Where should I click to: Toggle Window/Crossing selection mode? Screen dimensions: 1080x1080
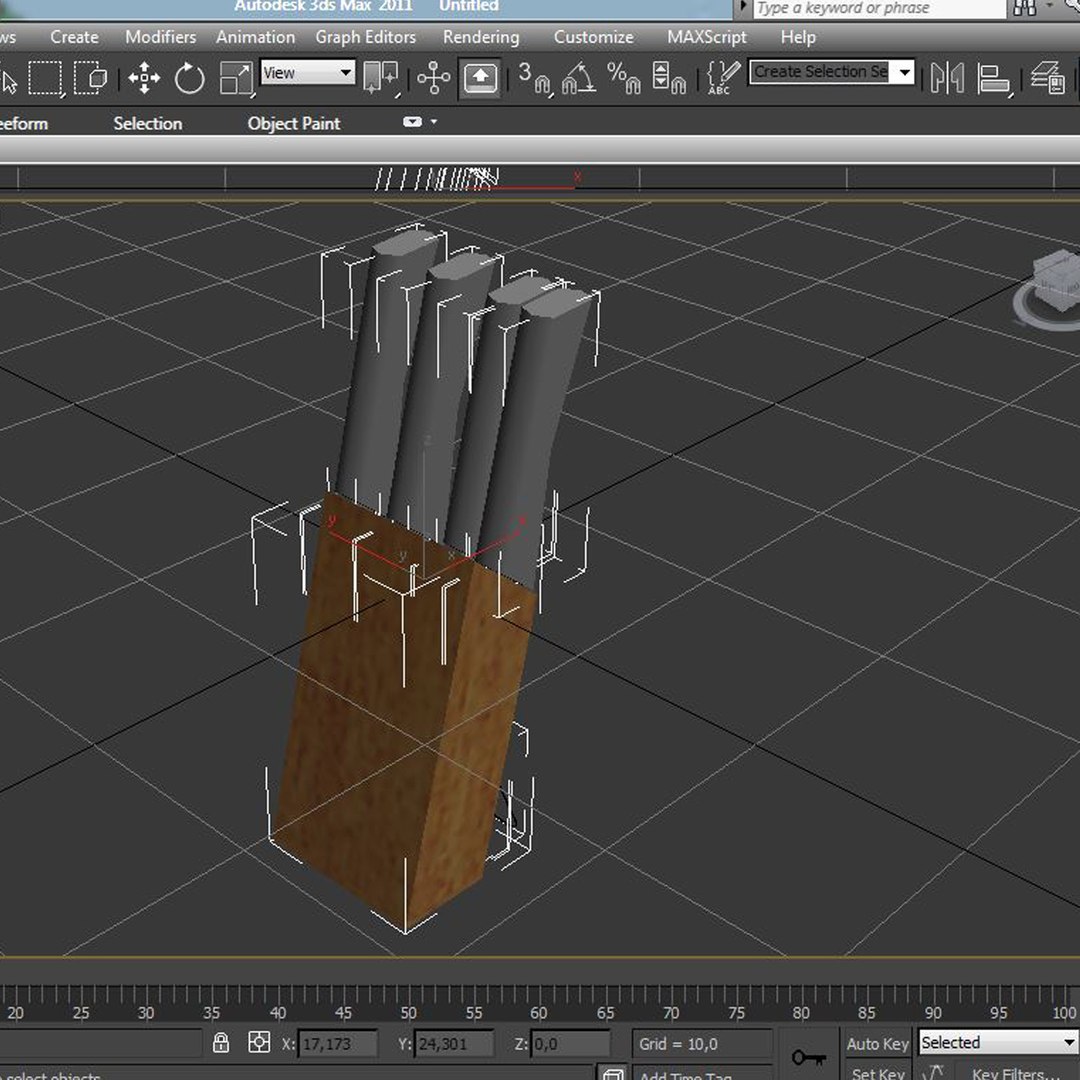pos(91,79)
